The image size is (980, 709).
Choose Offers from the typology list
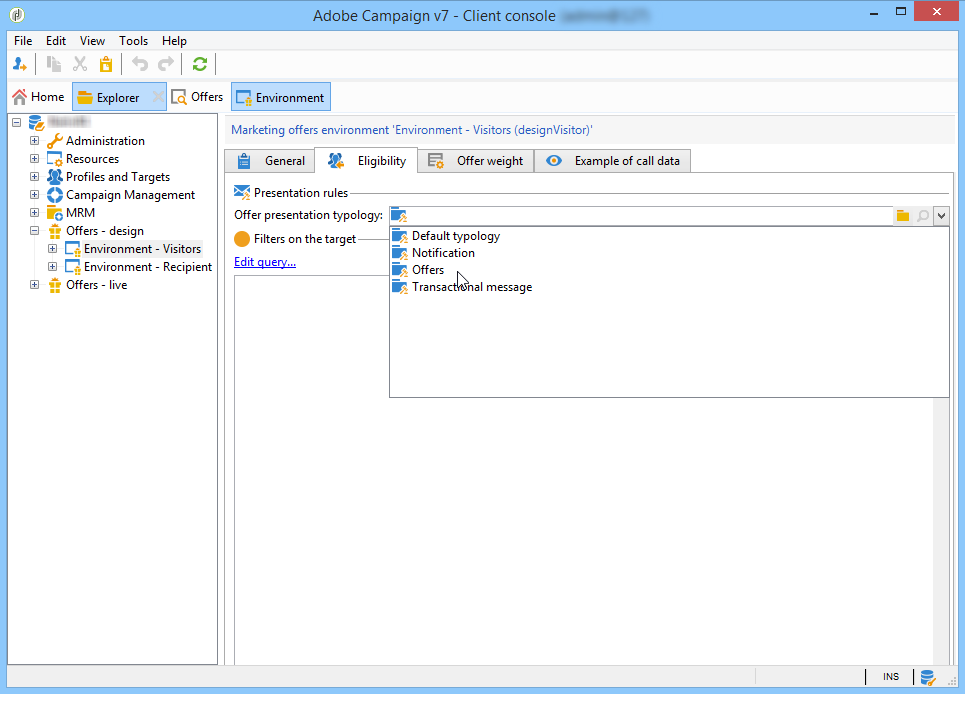tap(428, 270)
